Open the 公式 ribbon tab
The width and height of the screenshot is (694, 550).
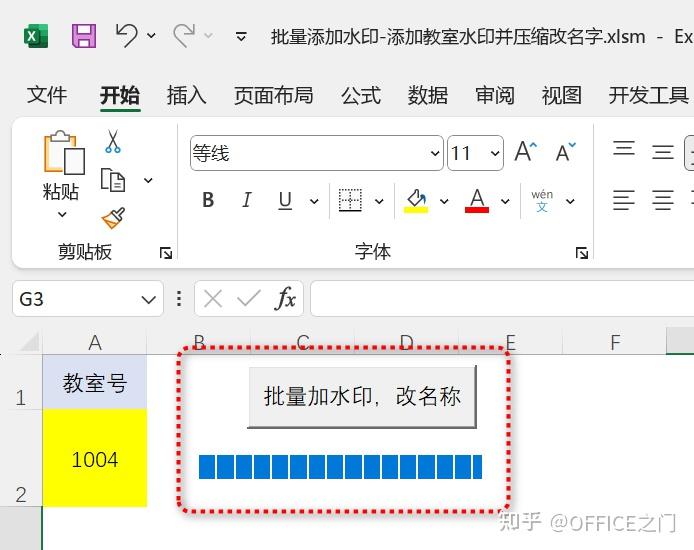(x=361, y=95)
